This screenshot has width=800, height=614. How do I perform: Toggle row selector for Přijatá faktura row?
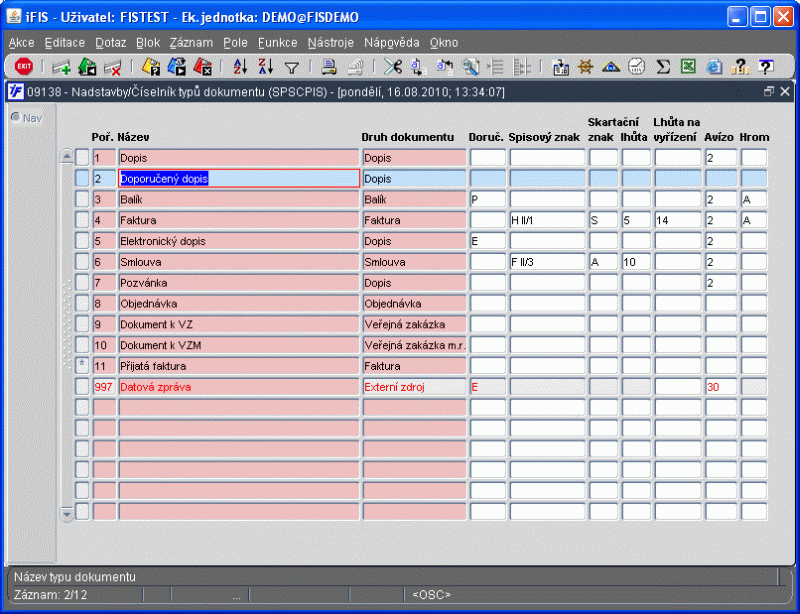(x=82, y=365)
